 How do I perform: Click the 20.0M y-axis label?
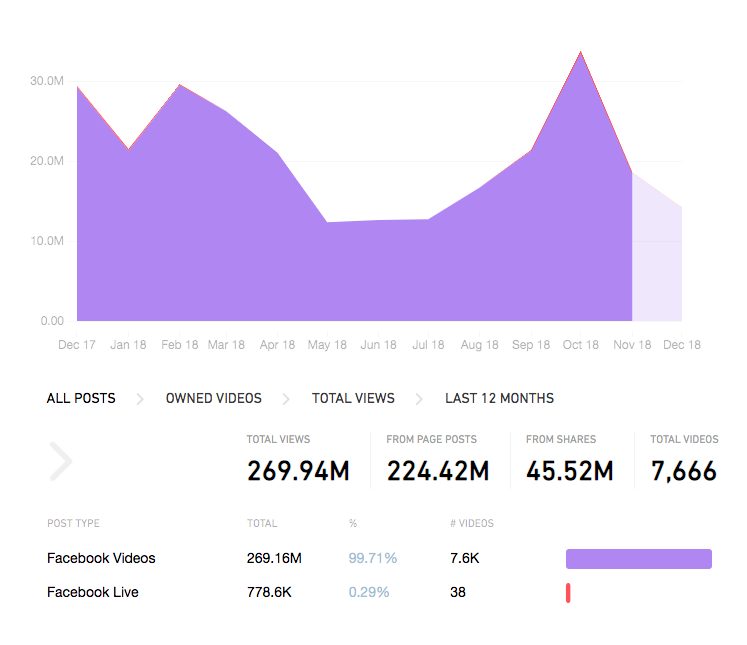[x=47, y=161]
